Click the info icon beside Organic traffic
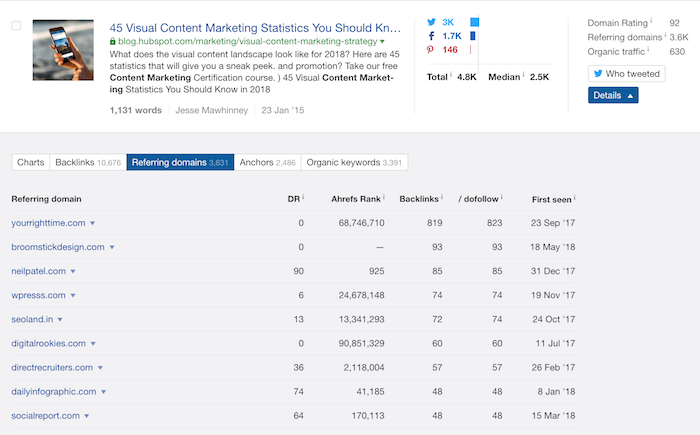This screenshot has width=700, height=435. click(x=648, y=49)
